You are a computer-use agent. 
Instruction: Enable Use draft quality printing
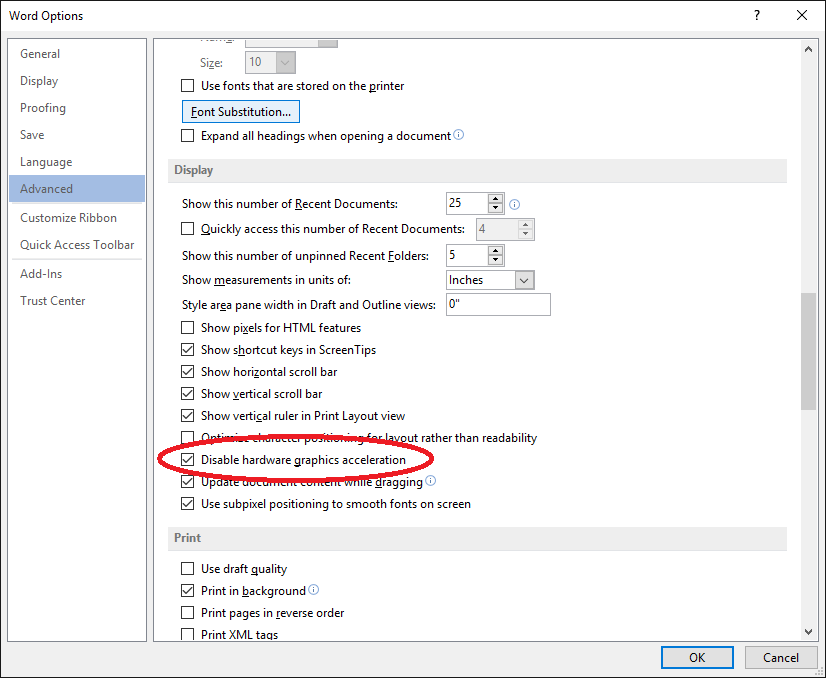(188, 568)
